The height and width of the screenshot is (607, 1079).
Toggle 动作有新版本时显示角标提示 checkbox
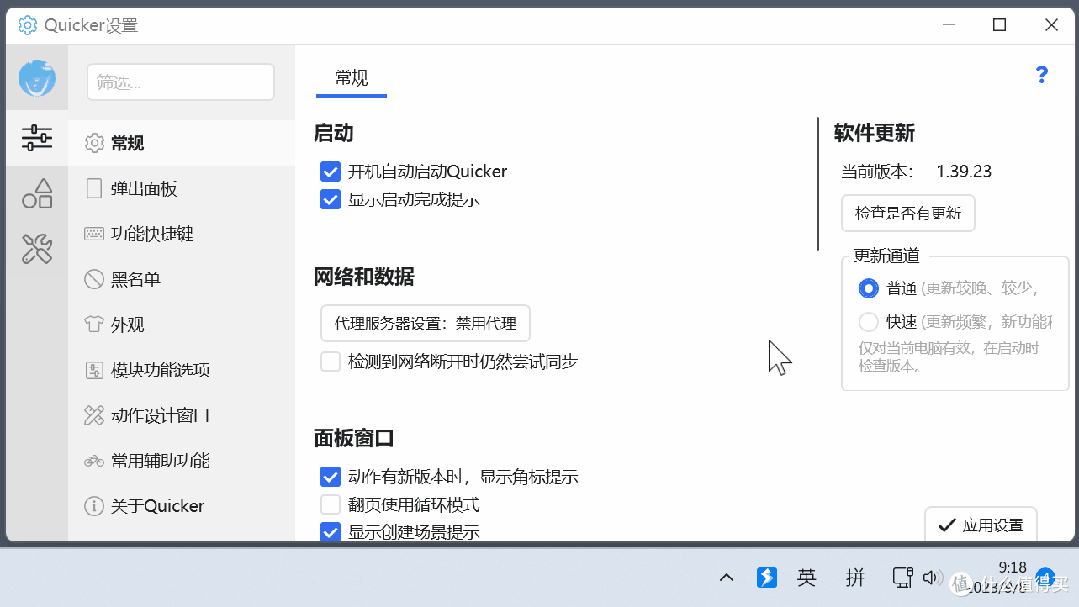(x=330, y=477)
